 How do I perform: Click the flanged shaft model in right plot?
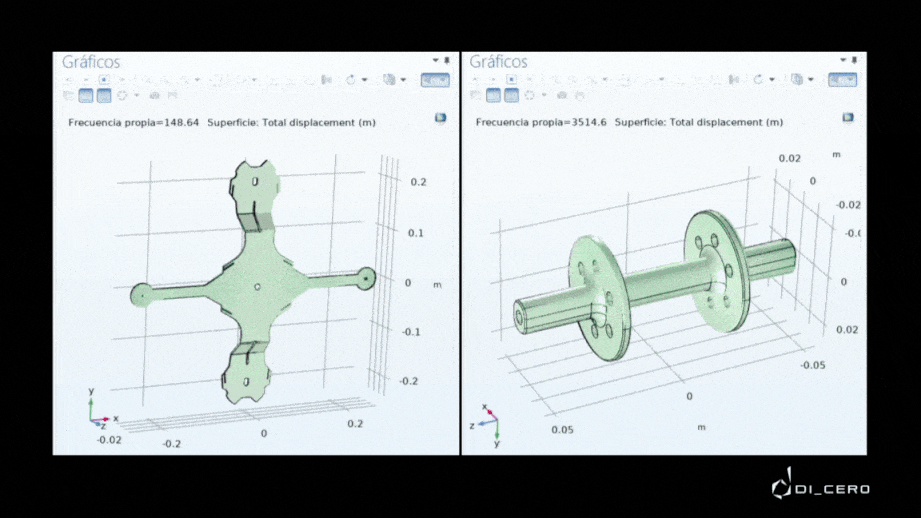pyautogui.click(x=655, y=285)
